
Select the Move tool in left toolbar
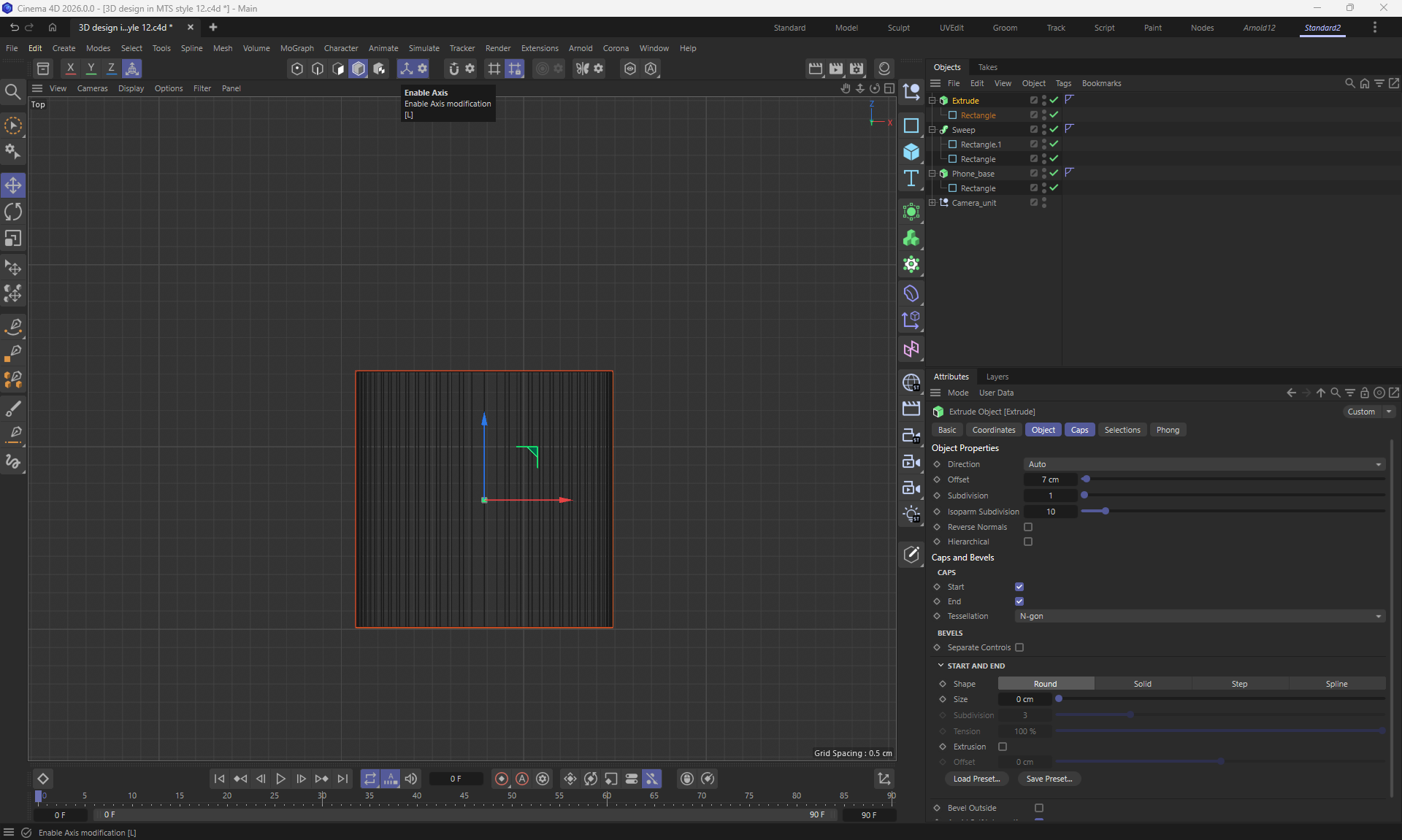[13, 185]
